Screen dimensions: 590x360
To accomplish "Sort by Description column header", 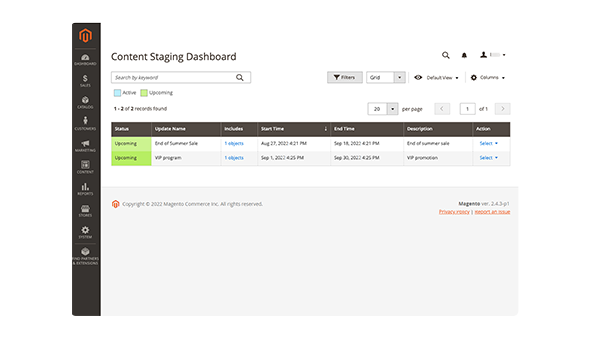I will pyautogui.click(x=438, y=129).
